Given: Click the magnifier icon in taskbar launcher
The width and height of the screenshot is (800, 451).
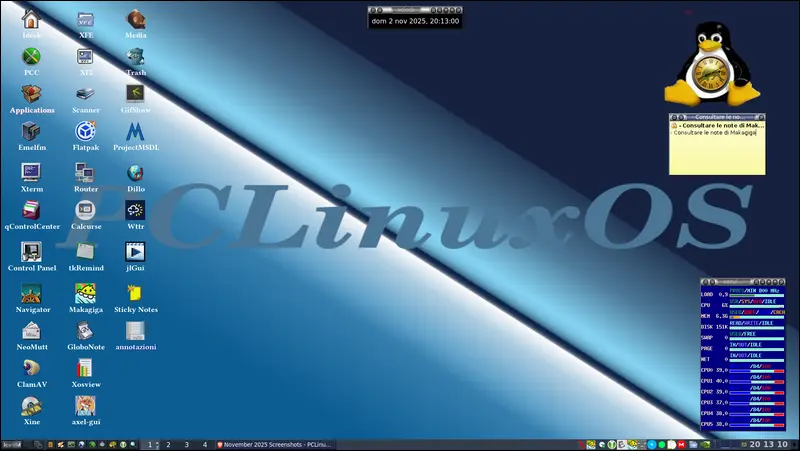Looking at the screenshot, I should pos(133,444).
